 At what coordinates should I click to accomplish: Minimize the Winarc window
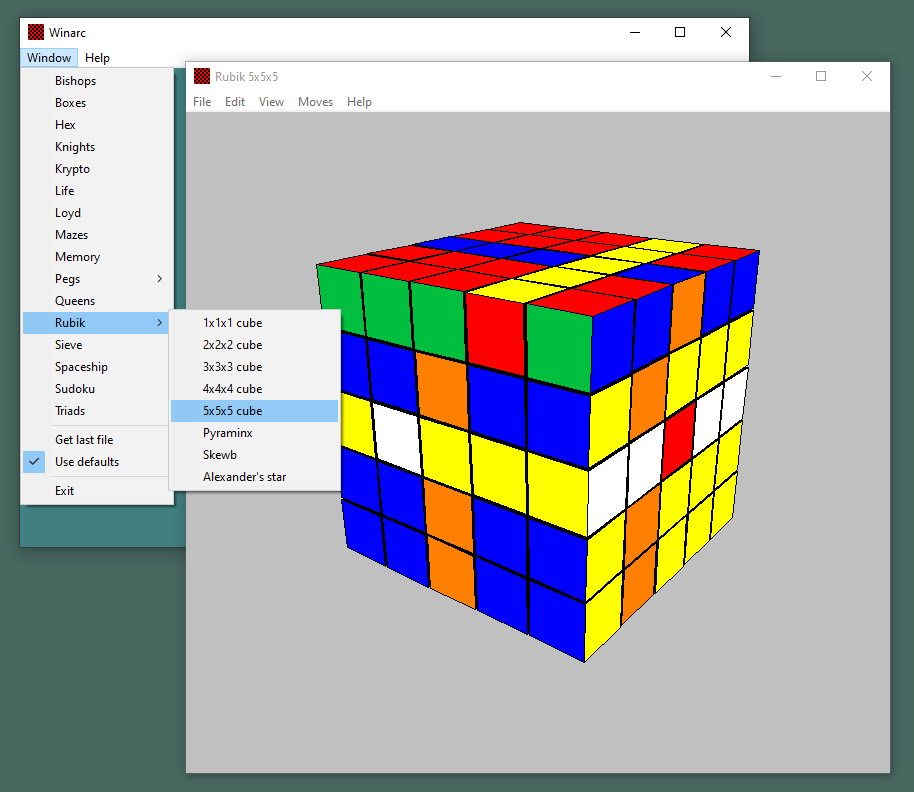point(635,32)
